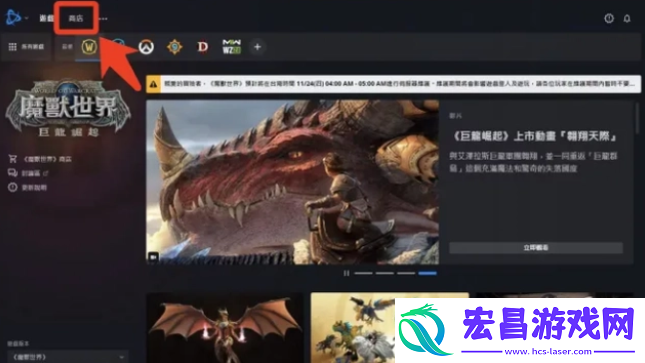The image size is (645, 363).
Task: Read the 《魔獸世界》 maintenance notice banner text
Action: 399,84
